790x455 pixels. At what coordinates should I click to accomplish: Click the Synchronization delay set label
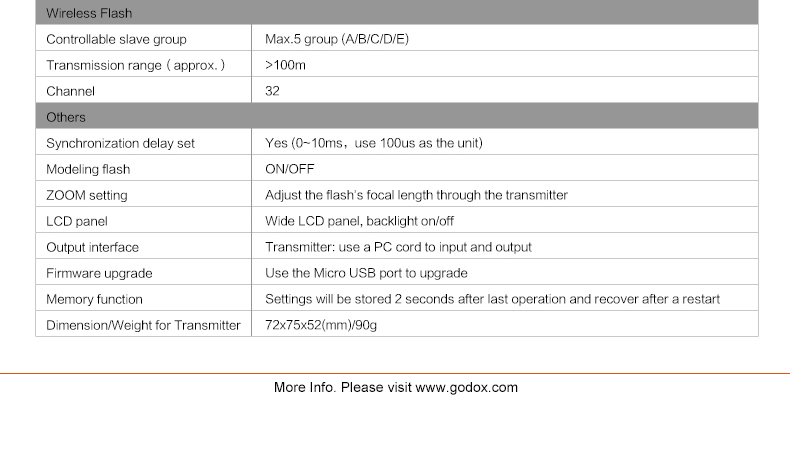pos(120,143)
